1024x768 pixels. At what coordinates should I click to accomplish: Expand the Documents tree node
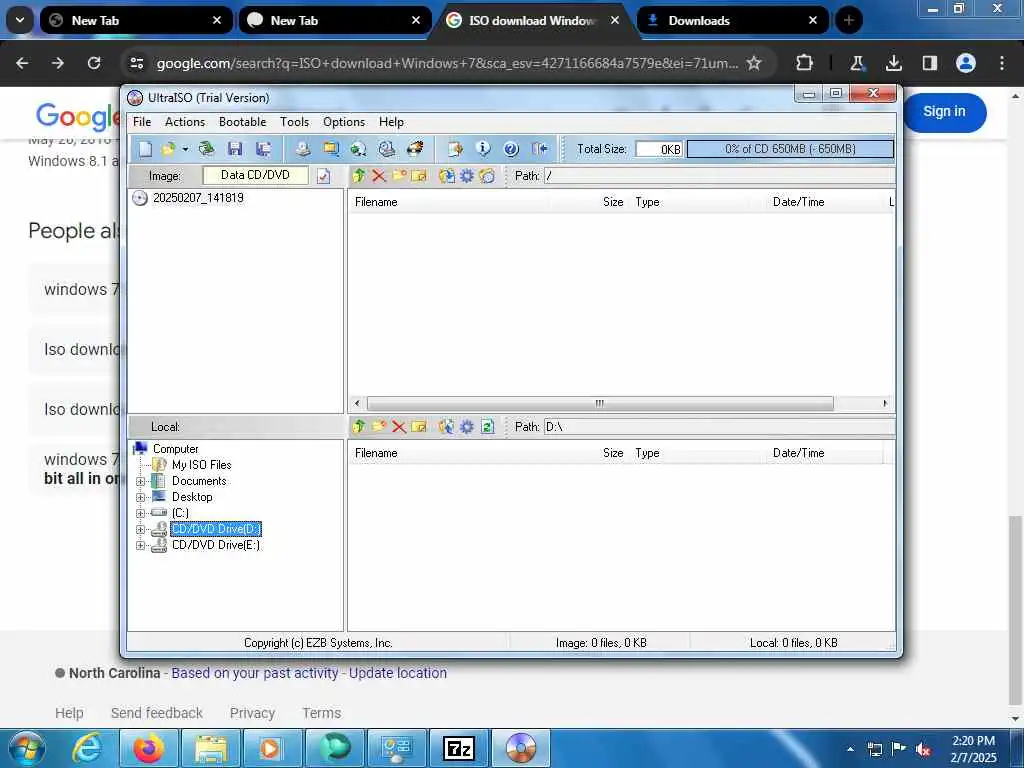[x=140, y=481]
